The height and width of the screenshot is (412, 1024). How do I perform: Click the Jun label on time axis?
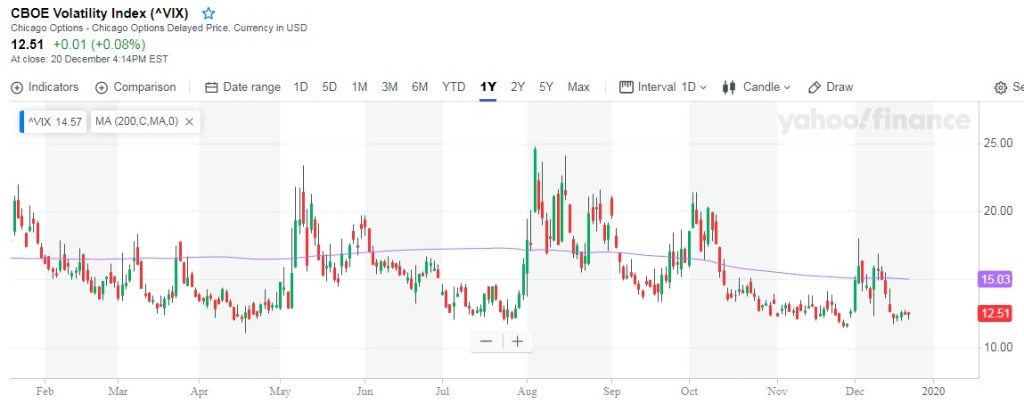click(x=364, y=392)
